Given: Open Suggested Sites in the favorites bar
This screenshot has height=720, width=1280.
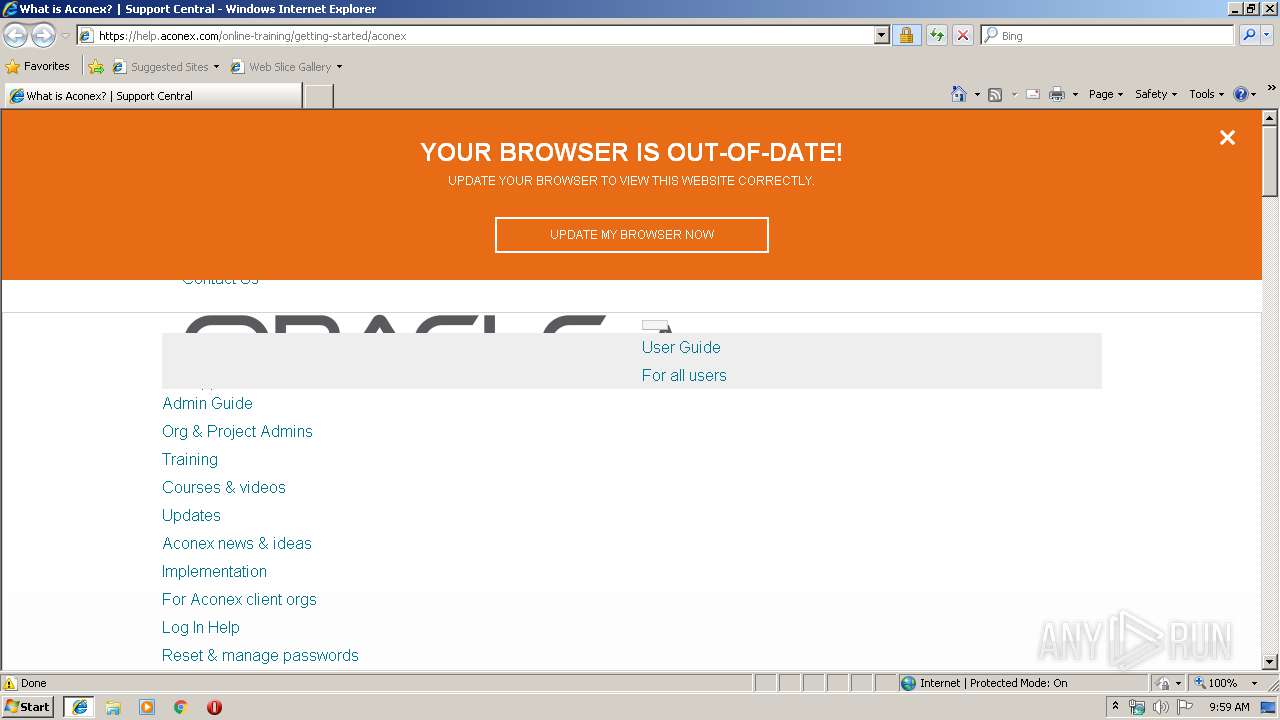Looking at the screenshot, I should click(165, 67).
